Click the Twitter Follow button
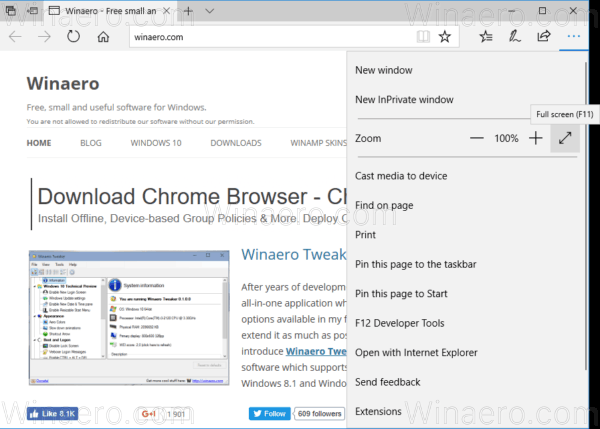 click(269, 414)
